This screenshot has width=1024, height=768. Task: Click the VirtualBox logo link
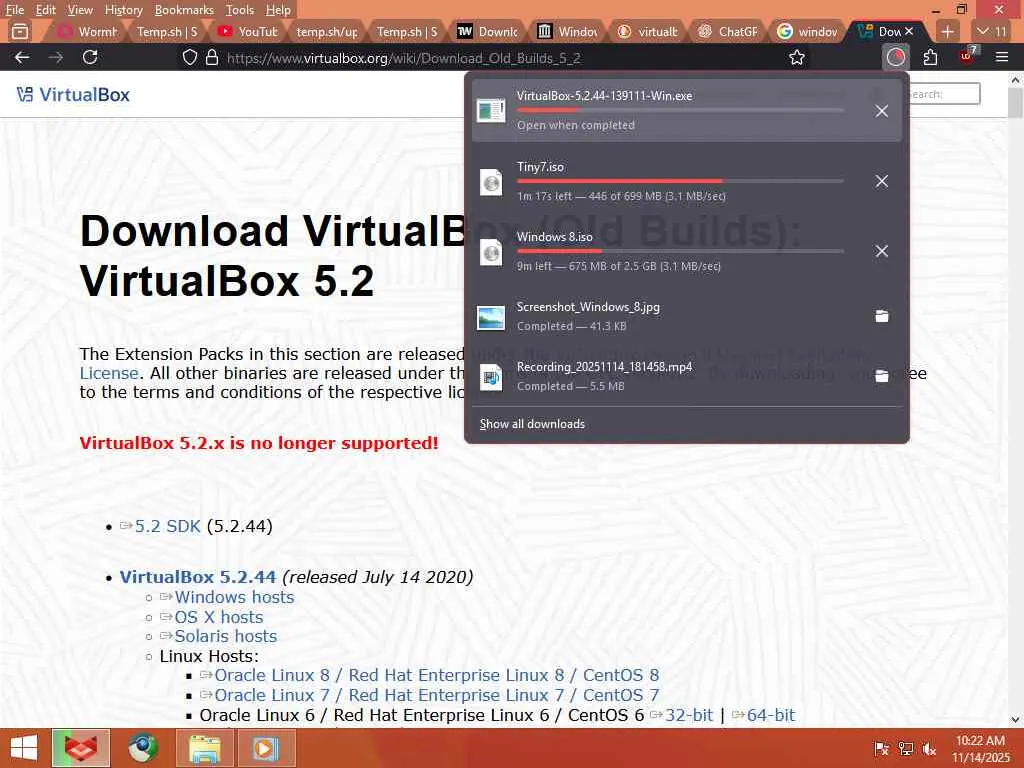73,95
